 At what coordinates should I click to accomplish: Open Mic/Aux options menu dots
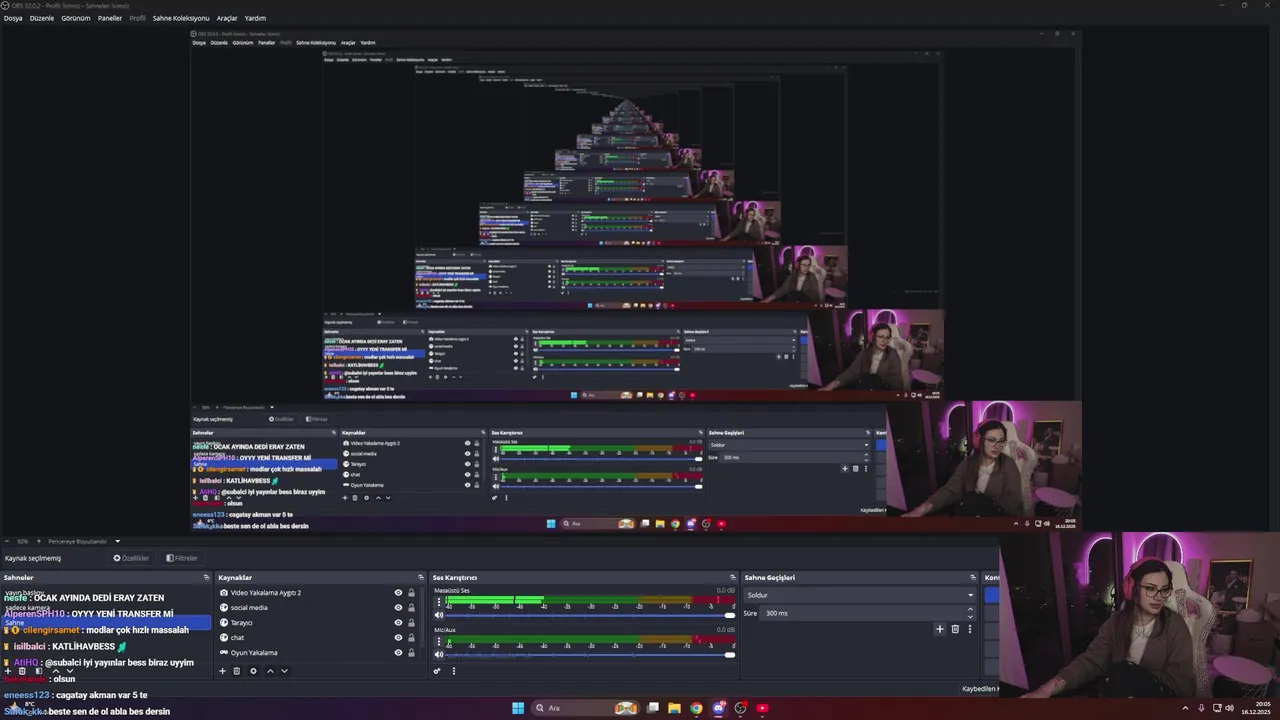438,641
